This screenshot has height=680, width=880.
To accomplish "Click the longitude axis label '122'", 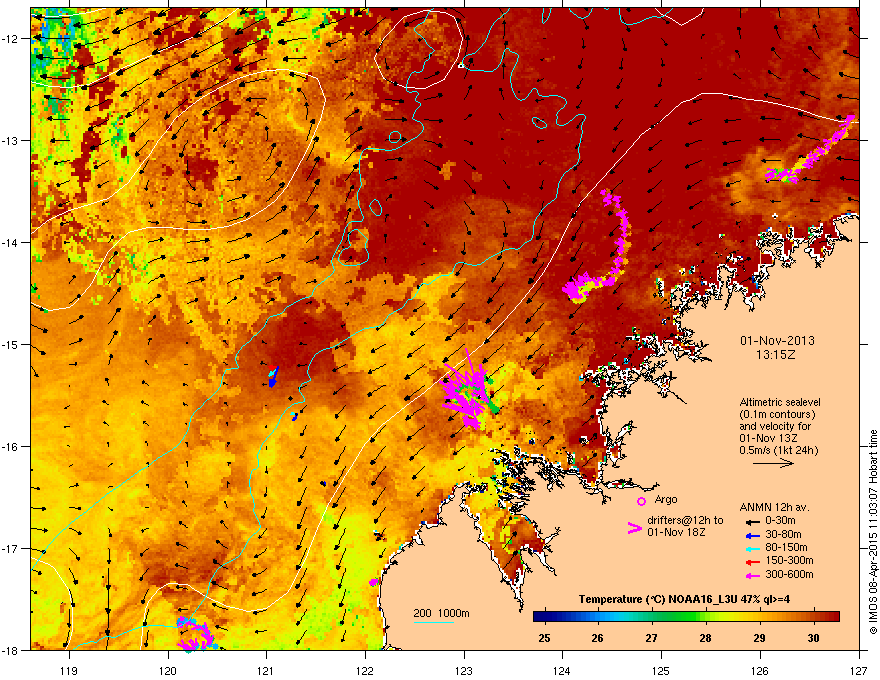I will point(365,670).
